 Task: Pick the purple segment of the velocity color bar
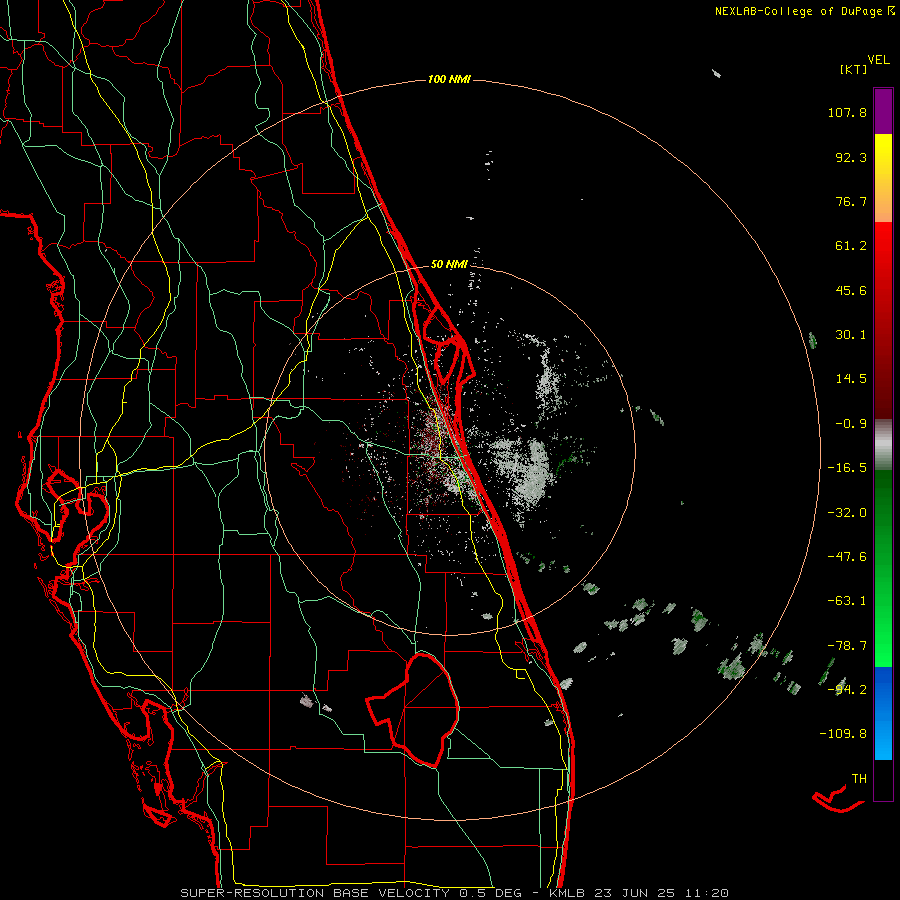click(883, 111)
